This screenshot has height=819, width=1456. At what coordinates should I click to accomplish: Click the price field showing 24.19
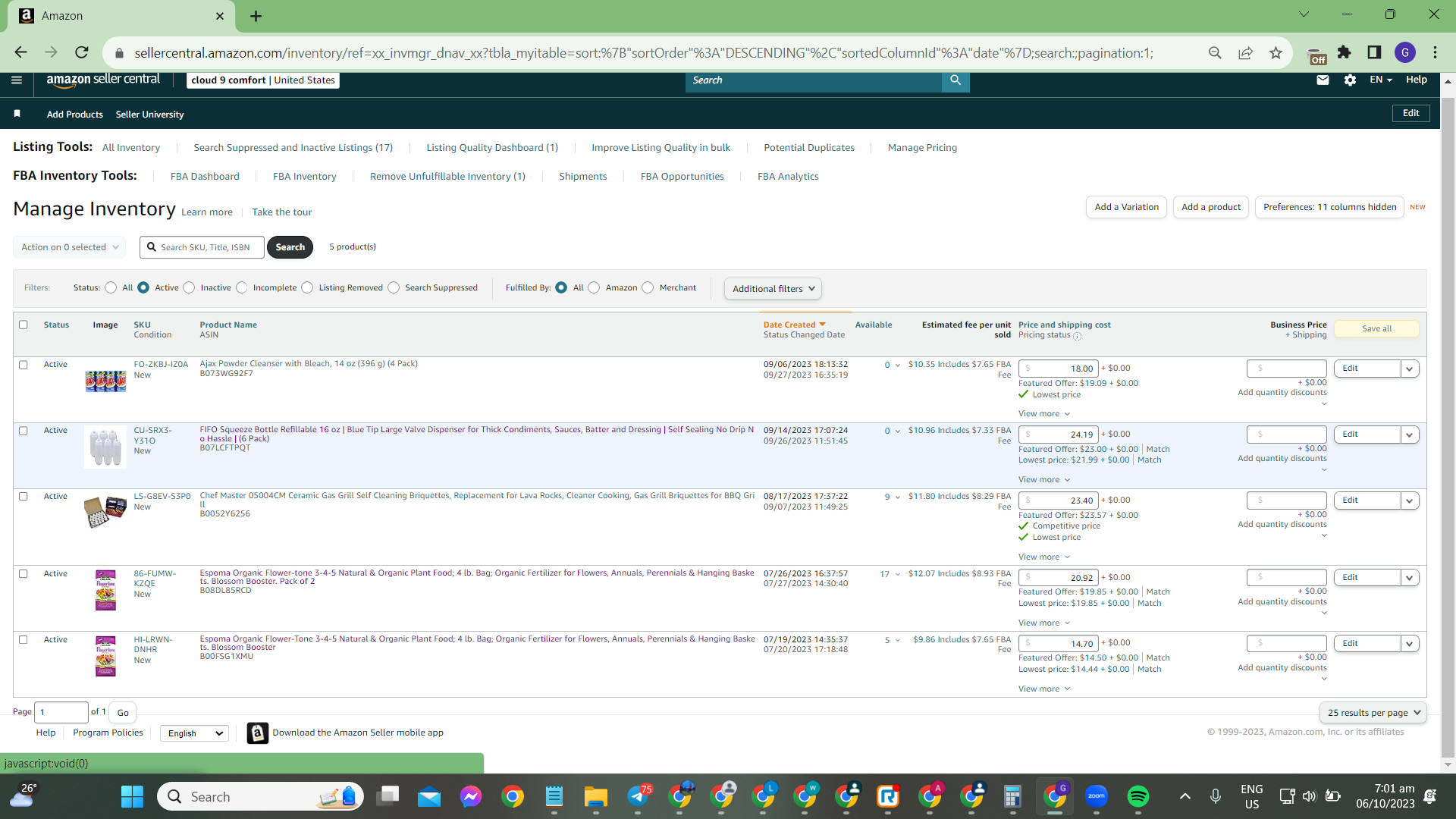point(1059,435)
